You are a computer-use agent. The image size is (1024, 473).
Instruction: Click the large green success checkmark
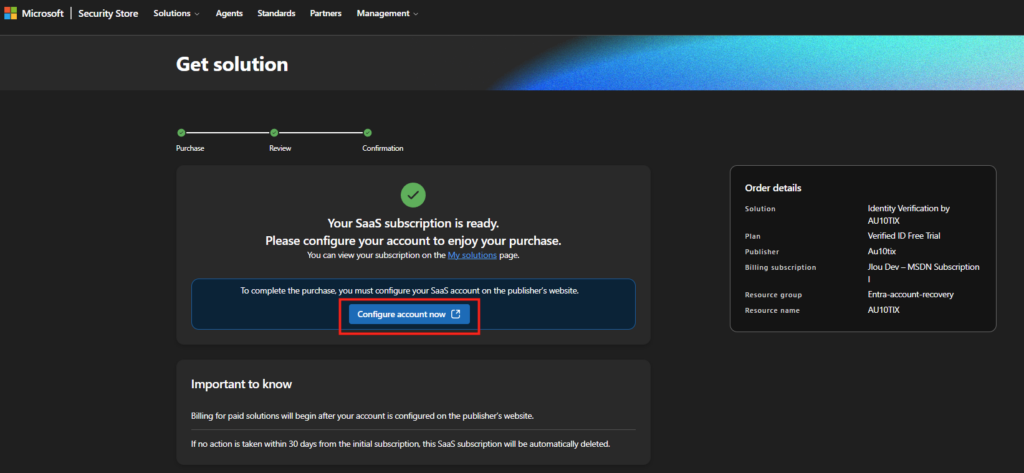coord(413,194)
